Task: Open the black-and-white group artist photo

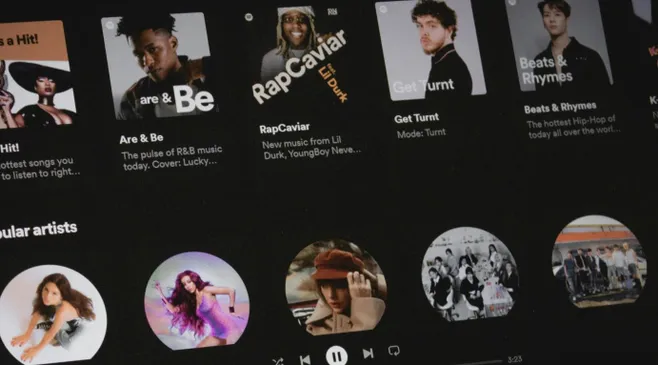Action: coord(470,274)
